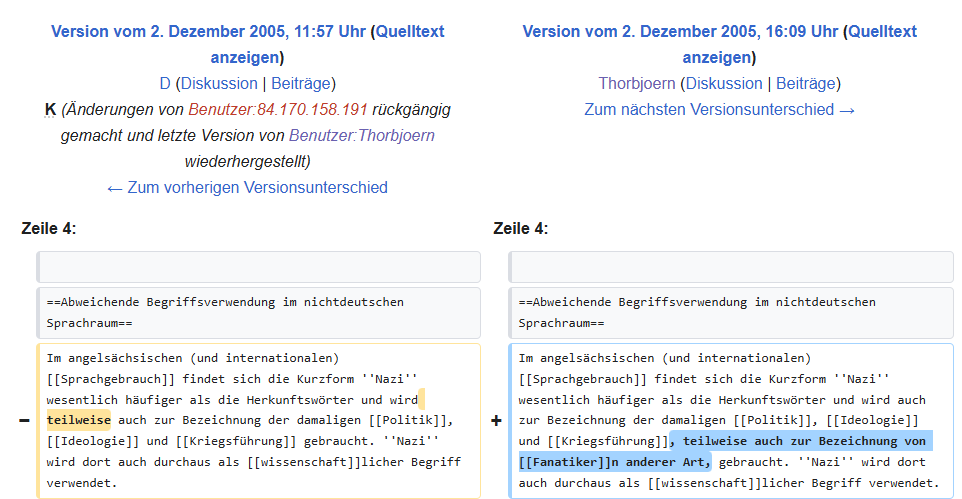Screen dimensions: 962x499
Task: Click the plus marker of the added line
Action: tap(496, 421)
